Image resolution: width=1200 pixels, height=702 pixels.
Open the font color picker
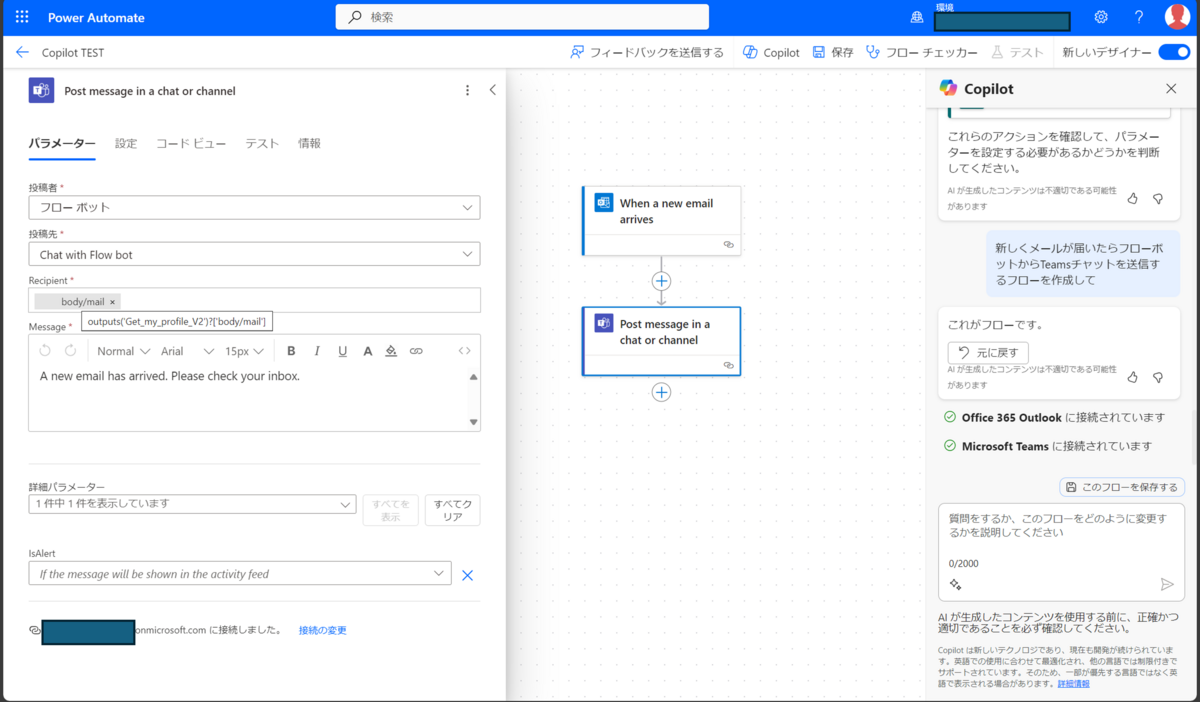pos(367,351)
